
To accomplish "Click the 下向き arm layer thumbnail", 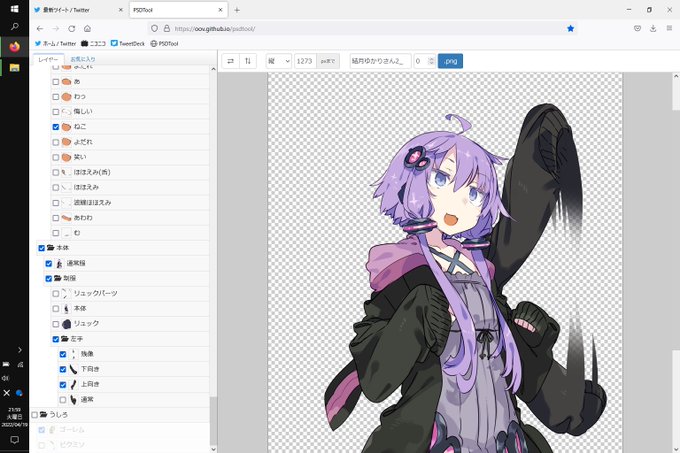I will click(73, 369).
